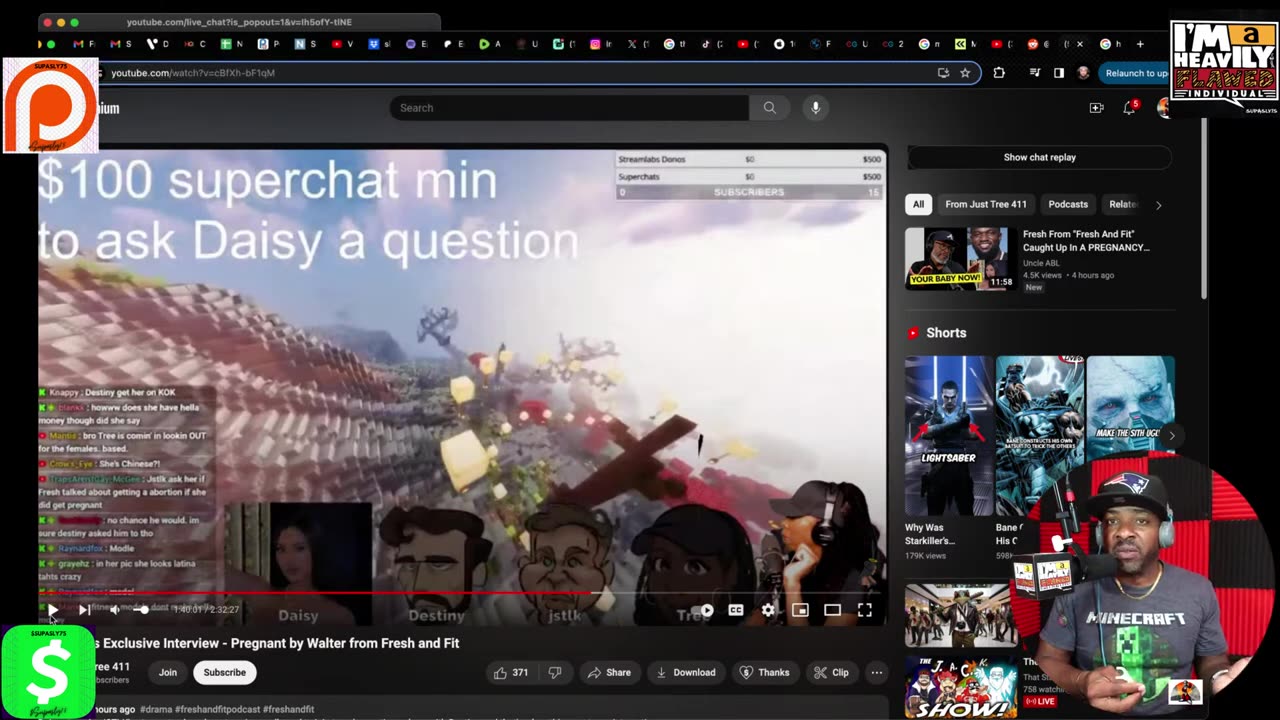The width and height of the screenshot is (1280, 720).
Task: Open player settings gear icon
Action: 768,610
